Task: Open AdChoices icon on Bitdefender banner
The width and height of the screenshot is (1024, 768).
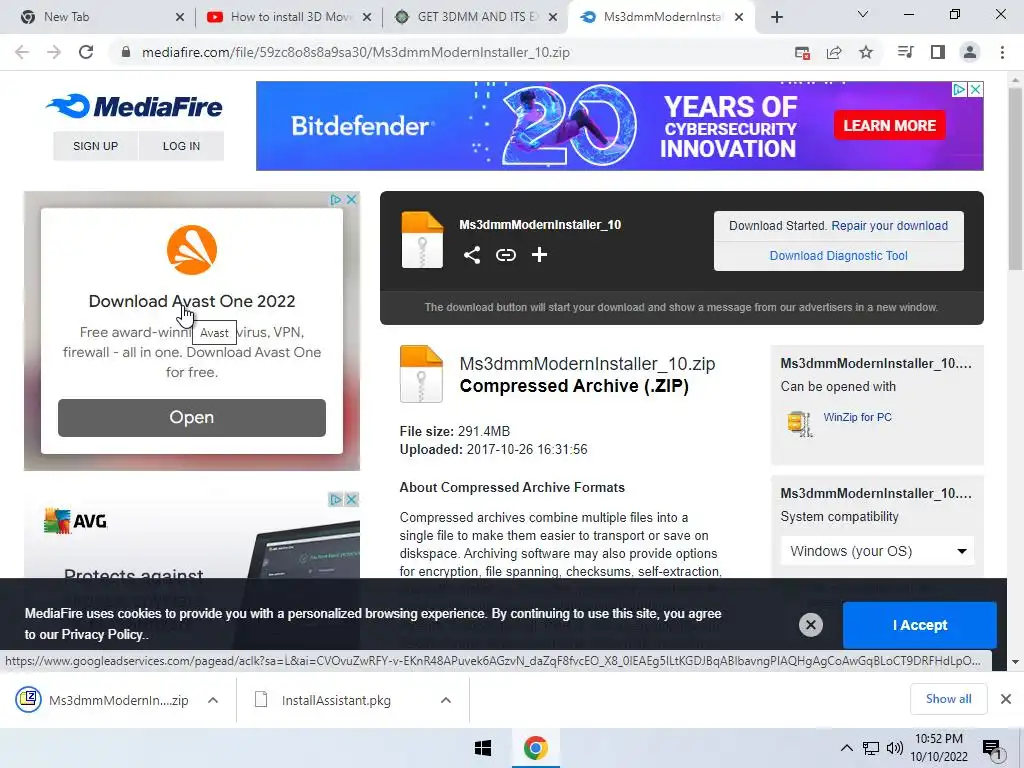Action: pyautogui.click(x=959, y=89)
